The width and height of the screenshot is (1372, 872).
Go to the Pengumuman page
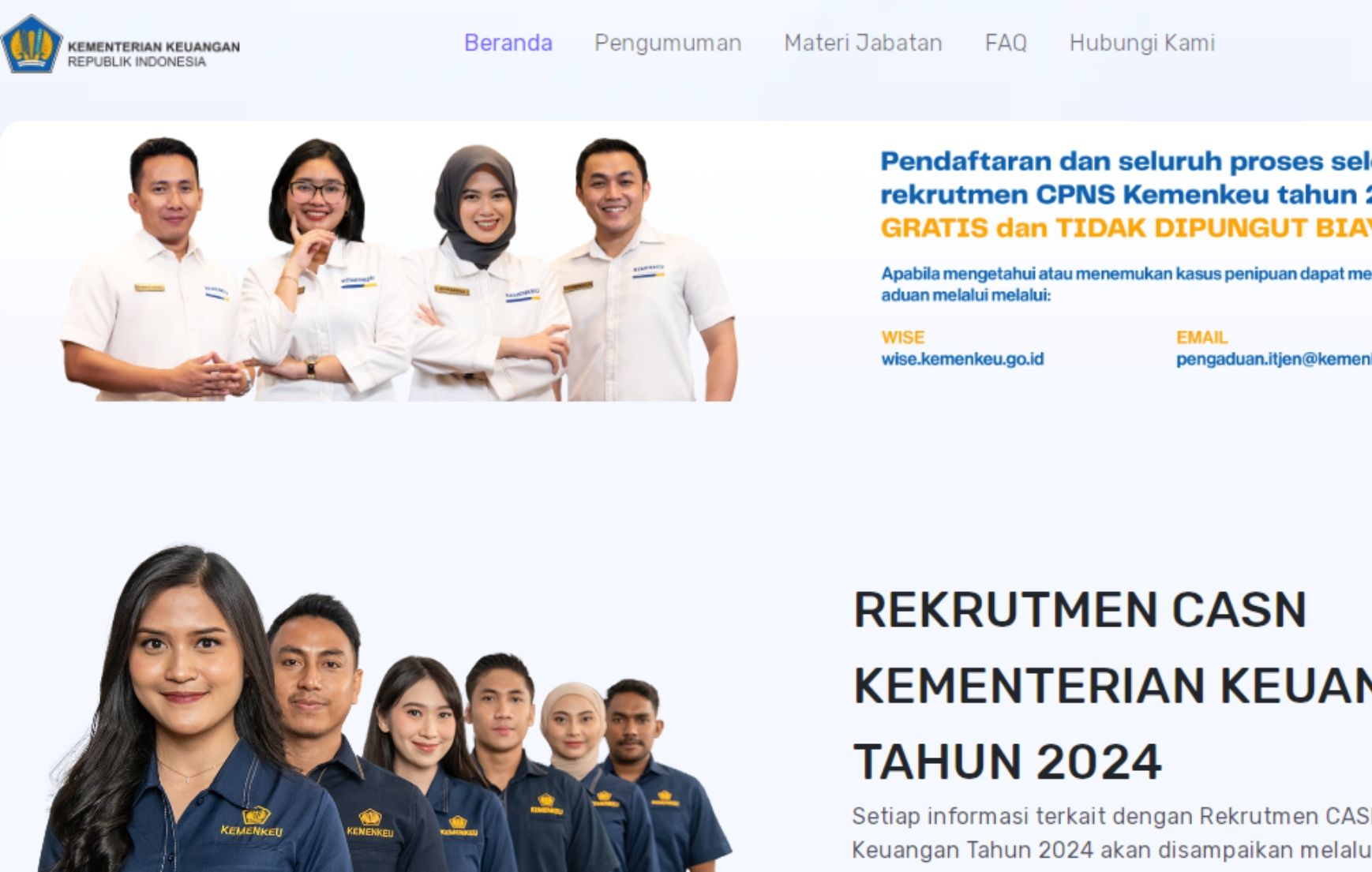[668, 43]
